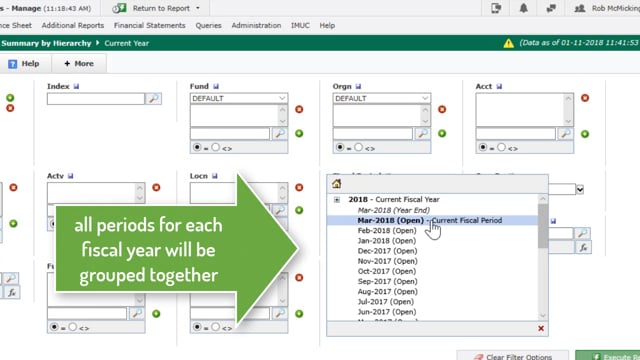Close the period picker with red X

point(541,329)
